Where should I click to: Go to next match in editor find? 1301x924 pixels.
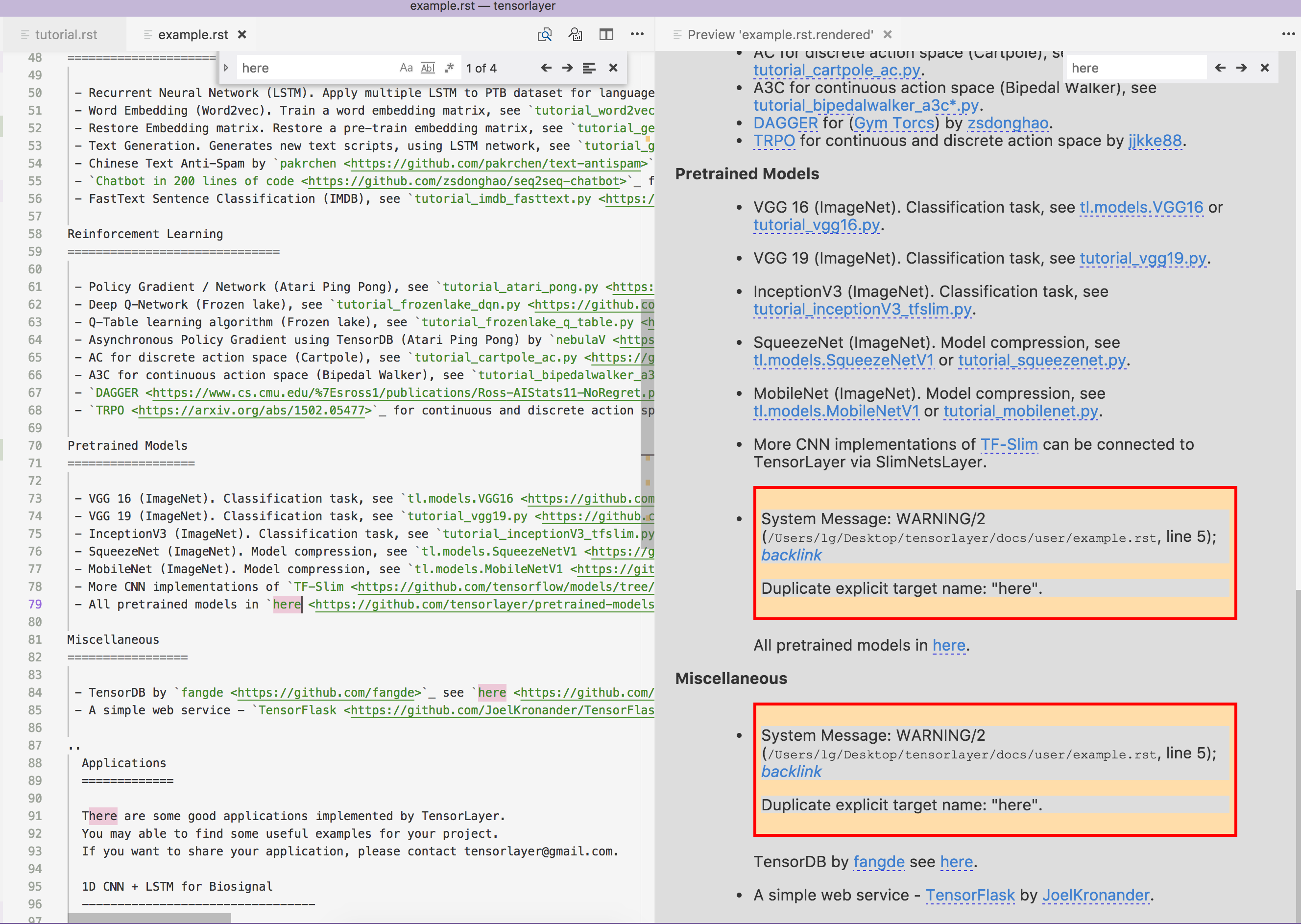(567, 68)
